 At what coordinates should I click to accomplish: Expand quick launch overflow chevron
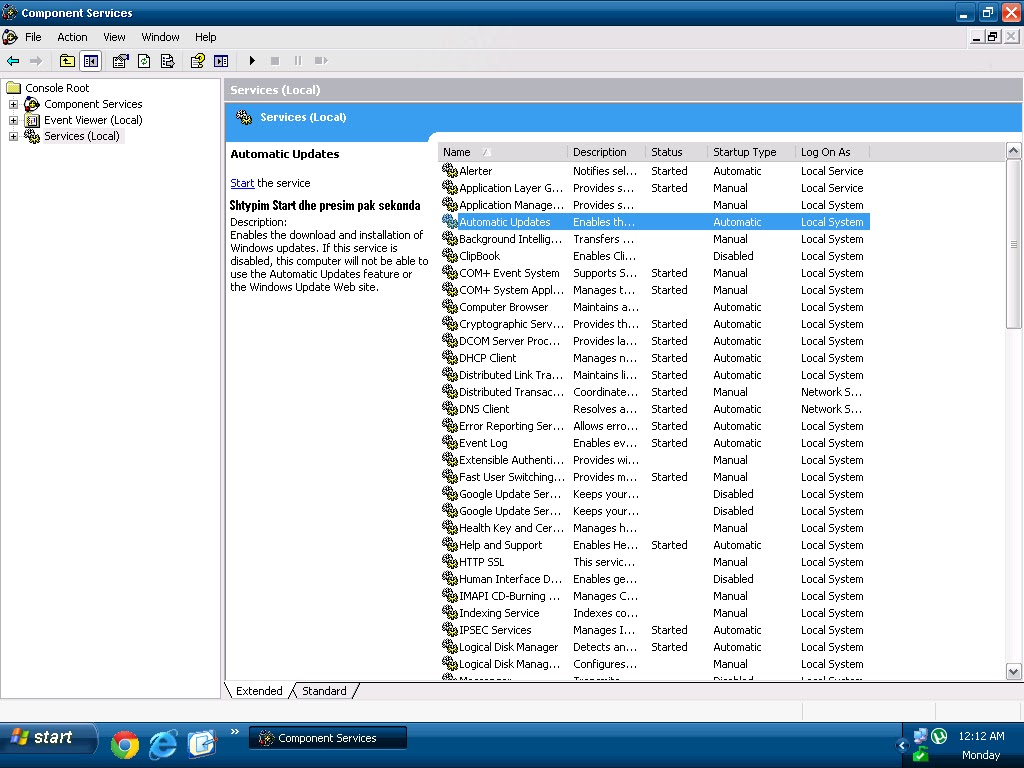(x=234, y=731)
